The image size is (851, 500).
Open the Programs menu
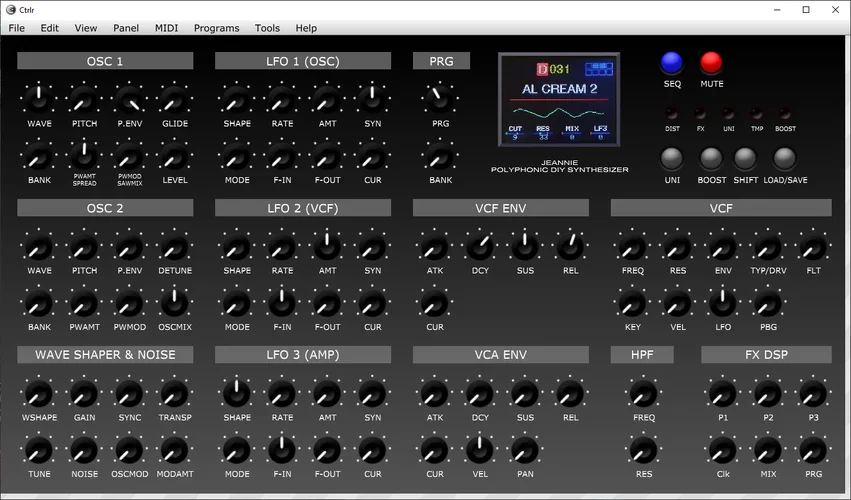tap(216, 28)
